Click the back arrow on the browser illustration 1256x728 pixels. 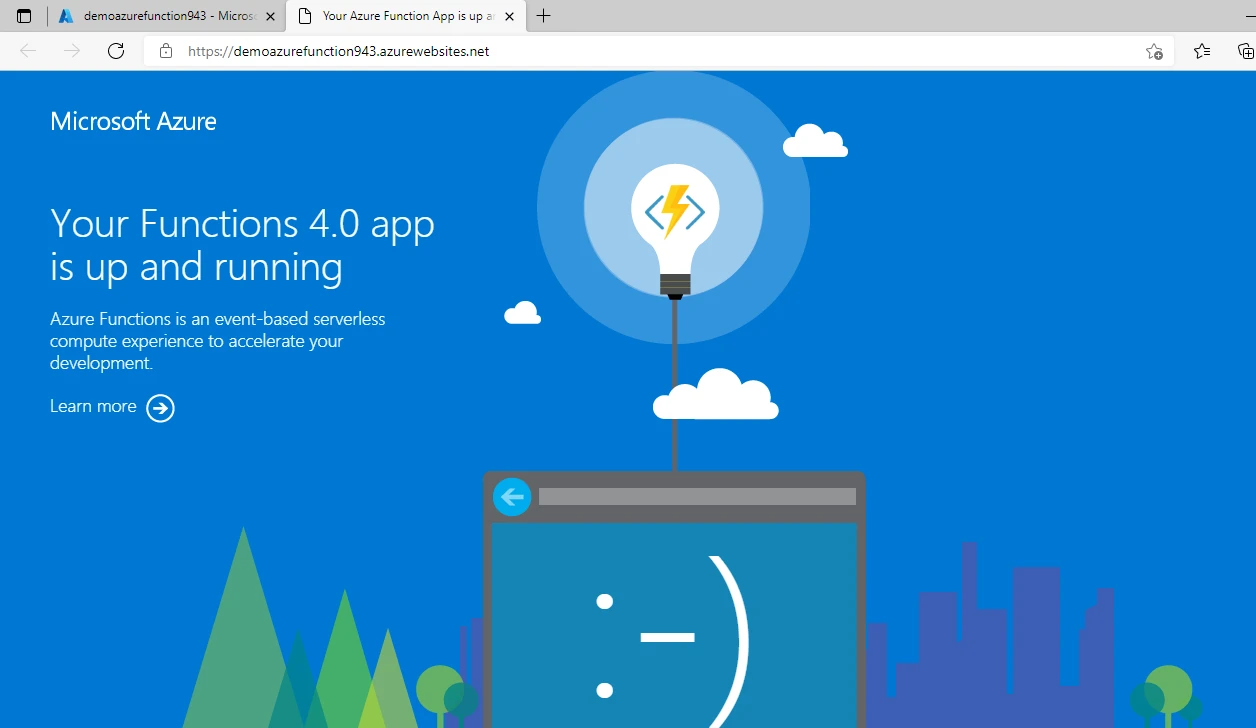pyautogui.click(x=511, y=496)
